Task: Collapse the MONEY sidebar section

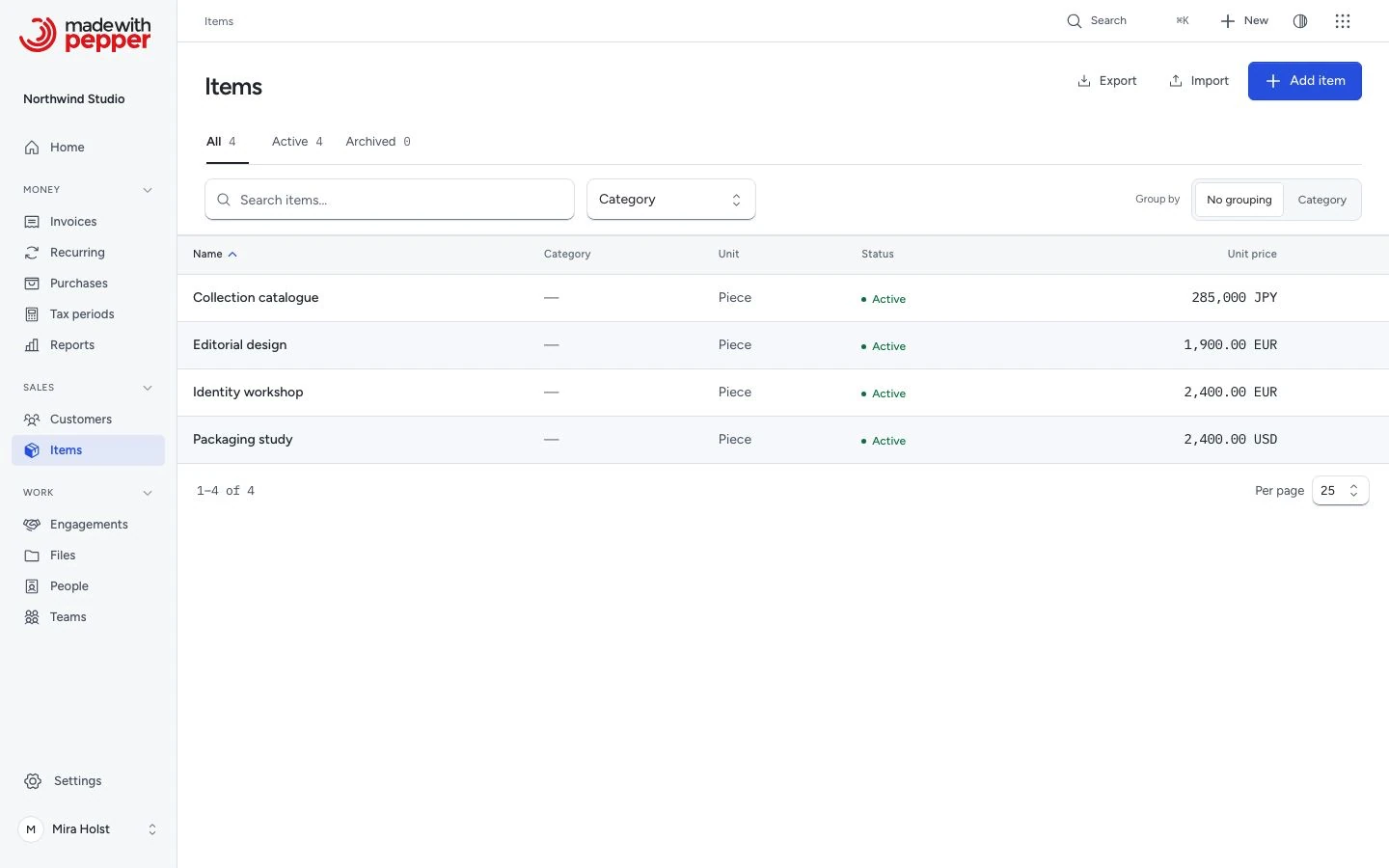Action: click(x=148, y=190)
